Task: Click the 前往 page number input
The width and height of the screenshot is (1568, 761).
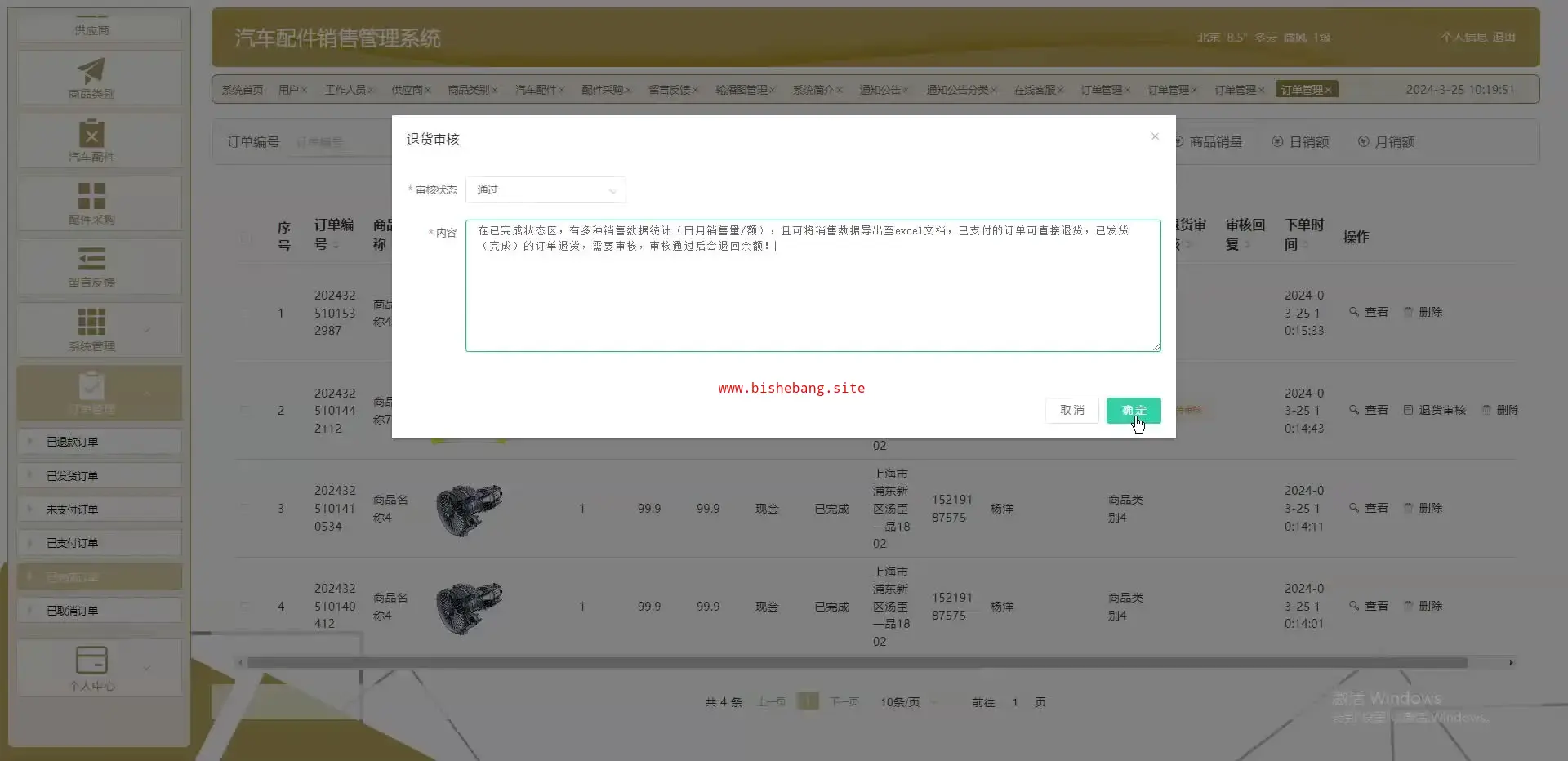Action: coord(1015,702)
